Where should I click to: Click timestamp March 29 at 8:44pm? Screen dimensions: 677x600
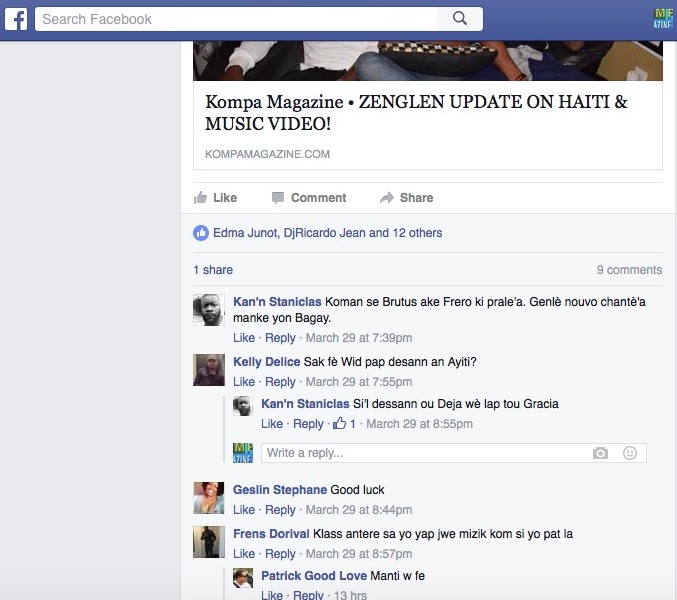[x=359, y=510]
